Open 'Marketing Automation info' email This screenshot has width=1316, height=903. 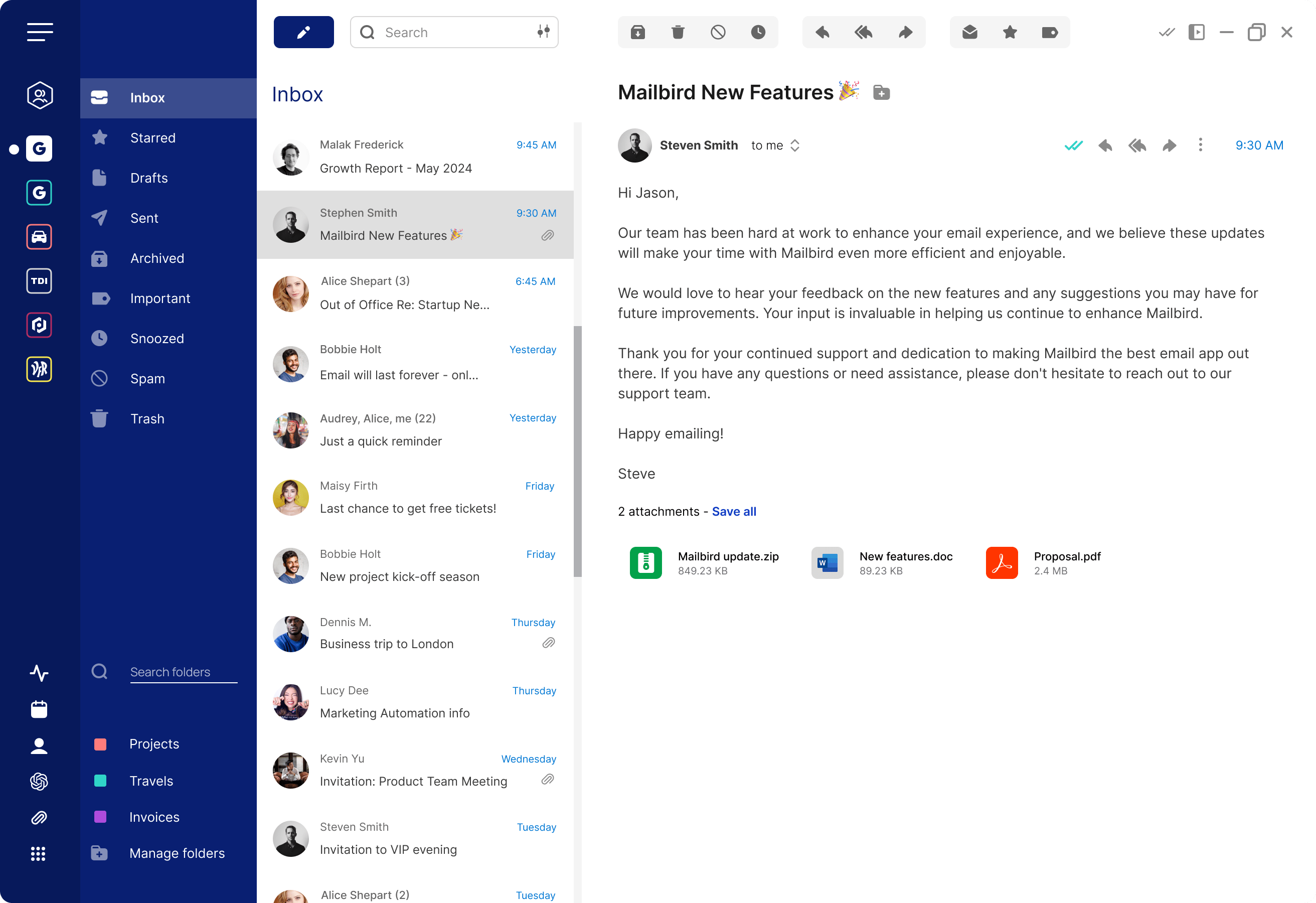(x=415, y=702)
